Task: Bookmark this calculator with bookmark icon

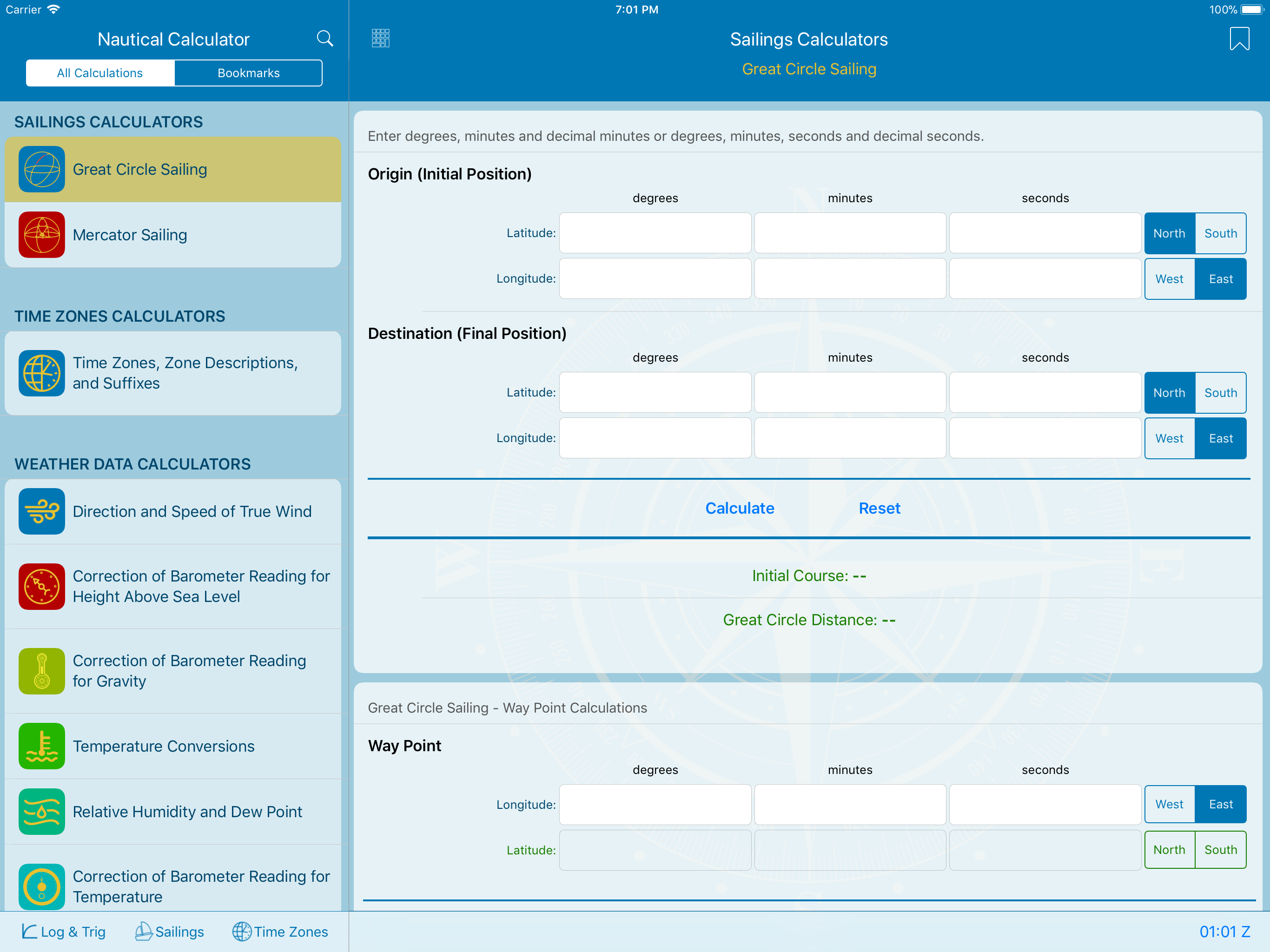Action: (1239, 39)
